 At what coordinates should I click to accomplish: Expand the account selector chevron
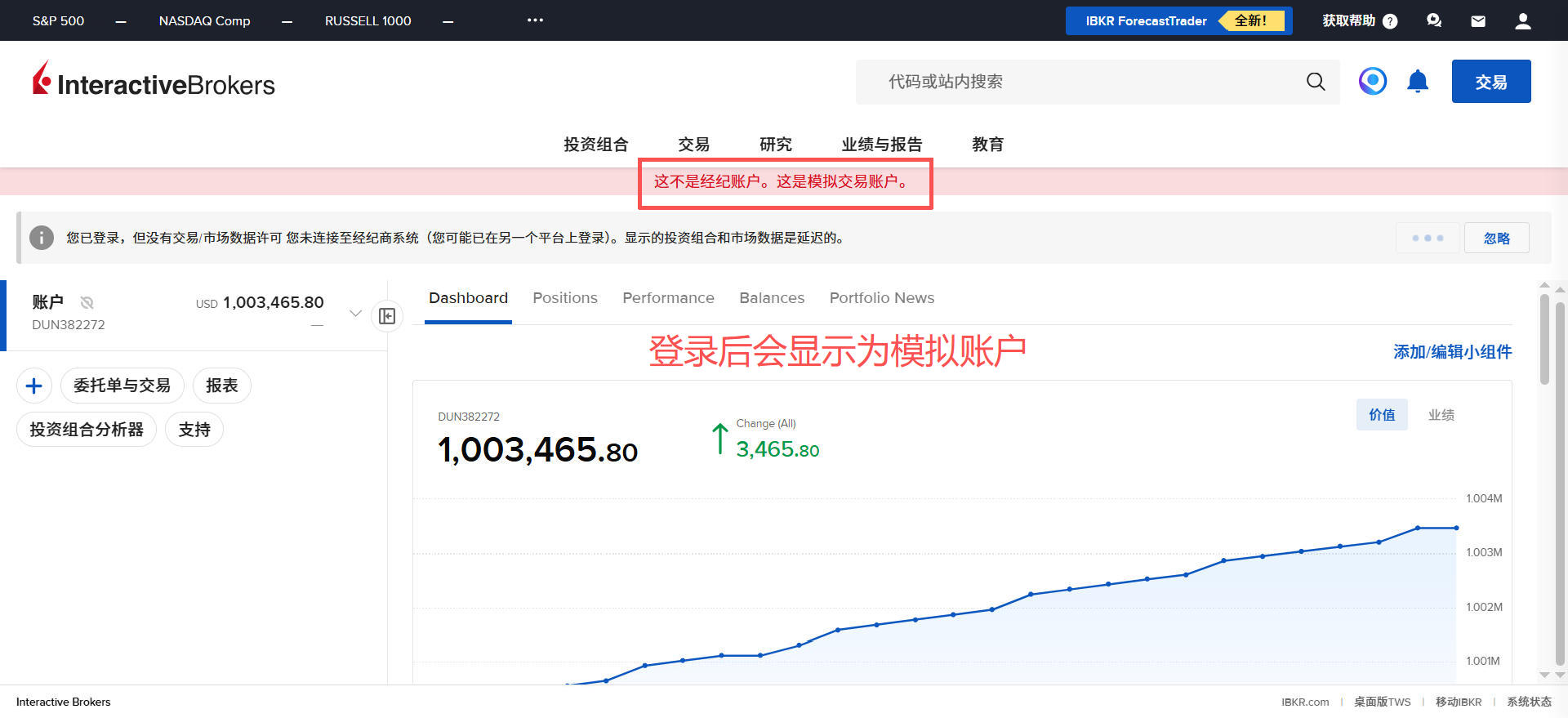point(355,313)
